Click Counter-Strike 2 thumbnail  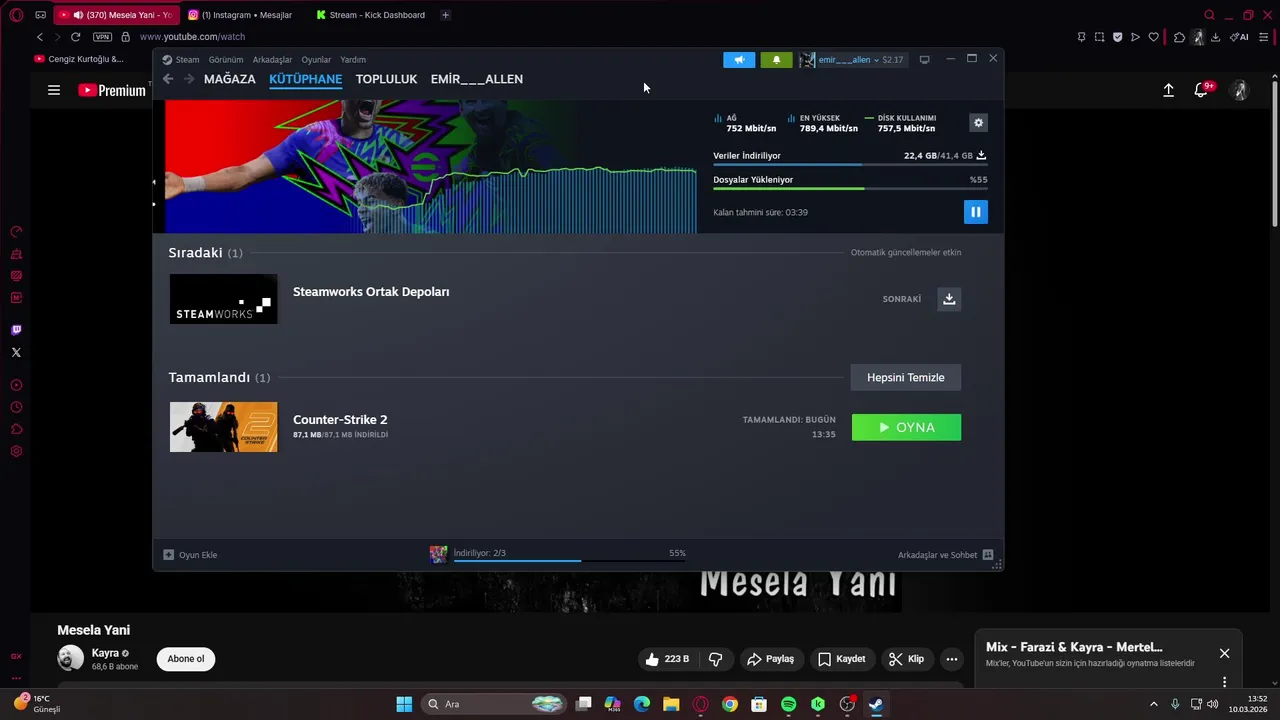(x=223, y=427)
